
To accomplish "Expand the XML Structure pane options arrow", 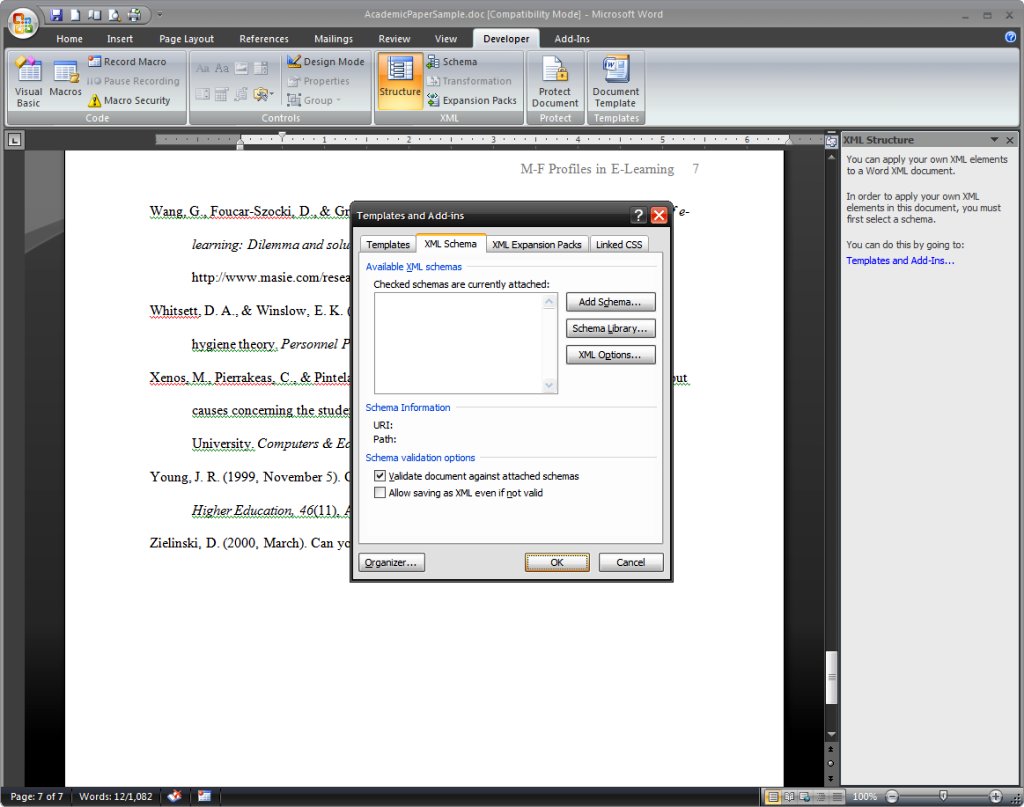I will click(x=994, y=140).
